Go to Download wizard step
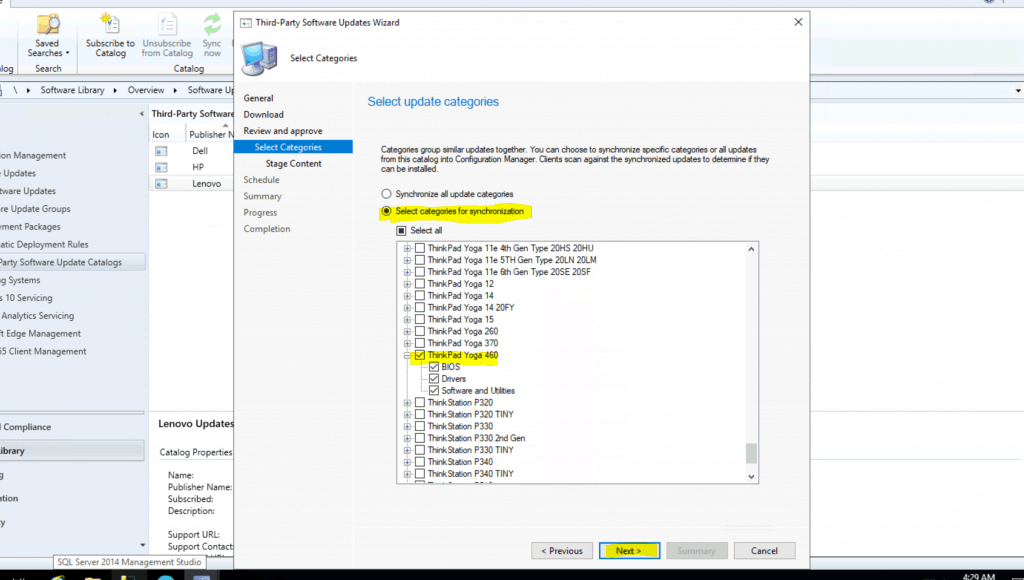1024x580 pixels. [x=264, y=114]
